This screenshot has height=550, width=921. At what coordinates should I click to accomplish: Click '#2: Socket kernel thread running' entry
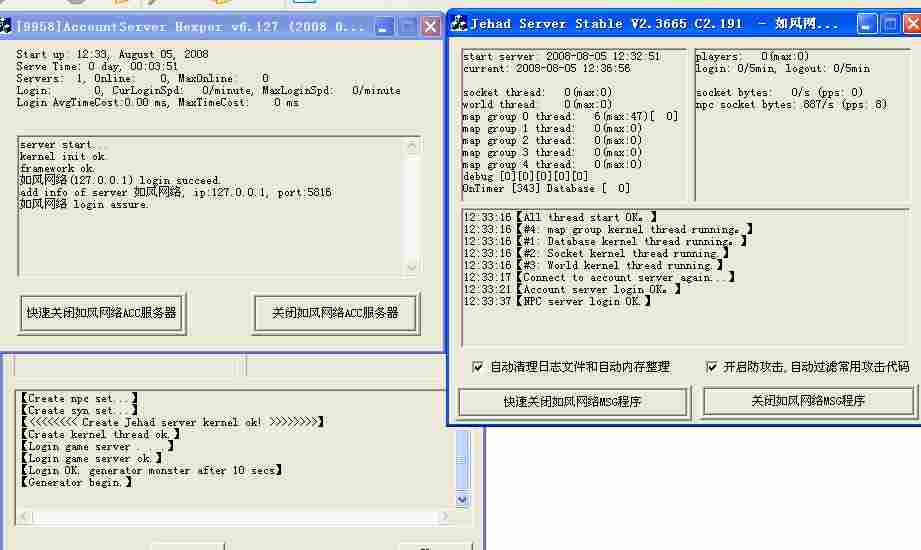(596, 254)
